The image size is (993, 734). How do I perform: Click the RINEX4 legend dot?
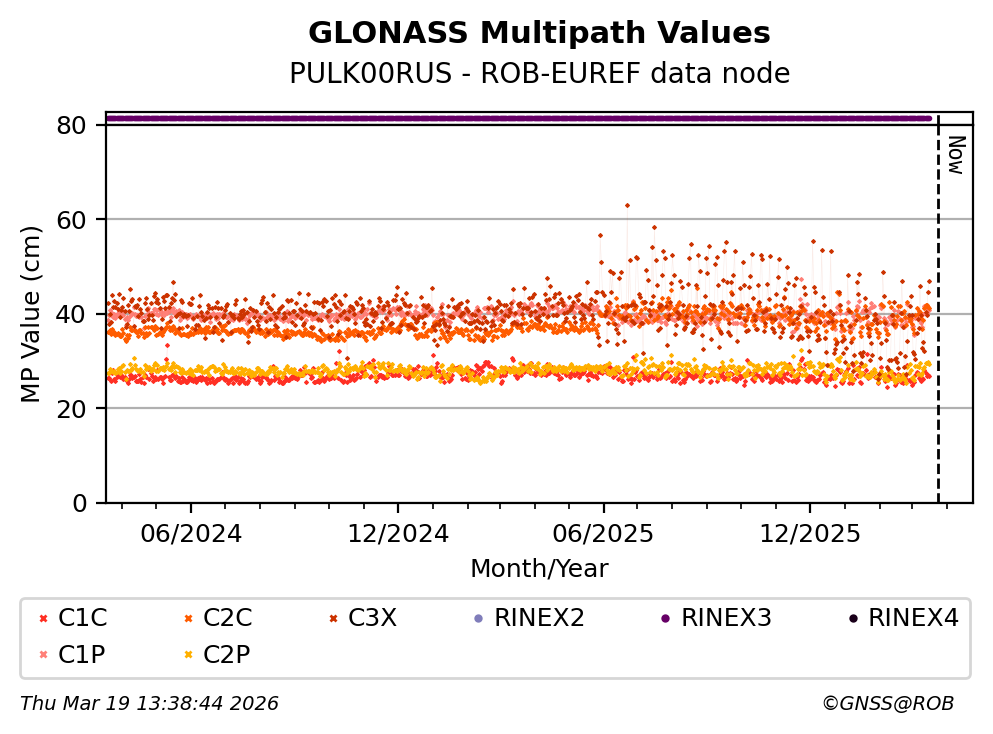coord(852,619)
